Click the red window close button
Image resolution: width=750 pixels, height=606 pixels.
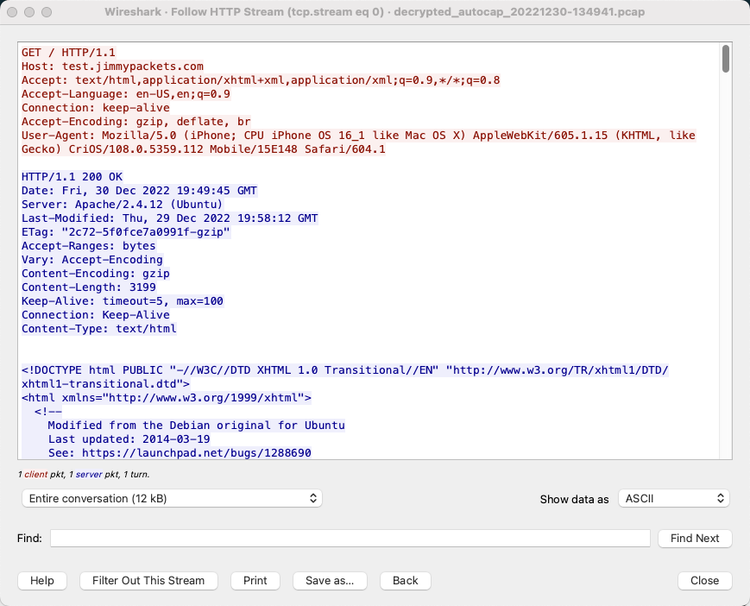click(12, 12)
